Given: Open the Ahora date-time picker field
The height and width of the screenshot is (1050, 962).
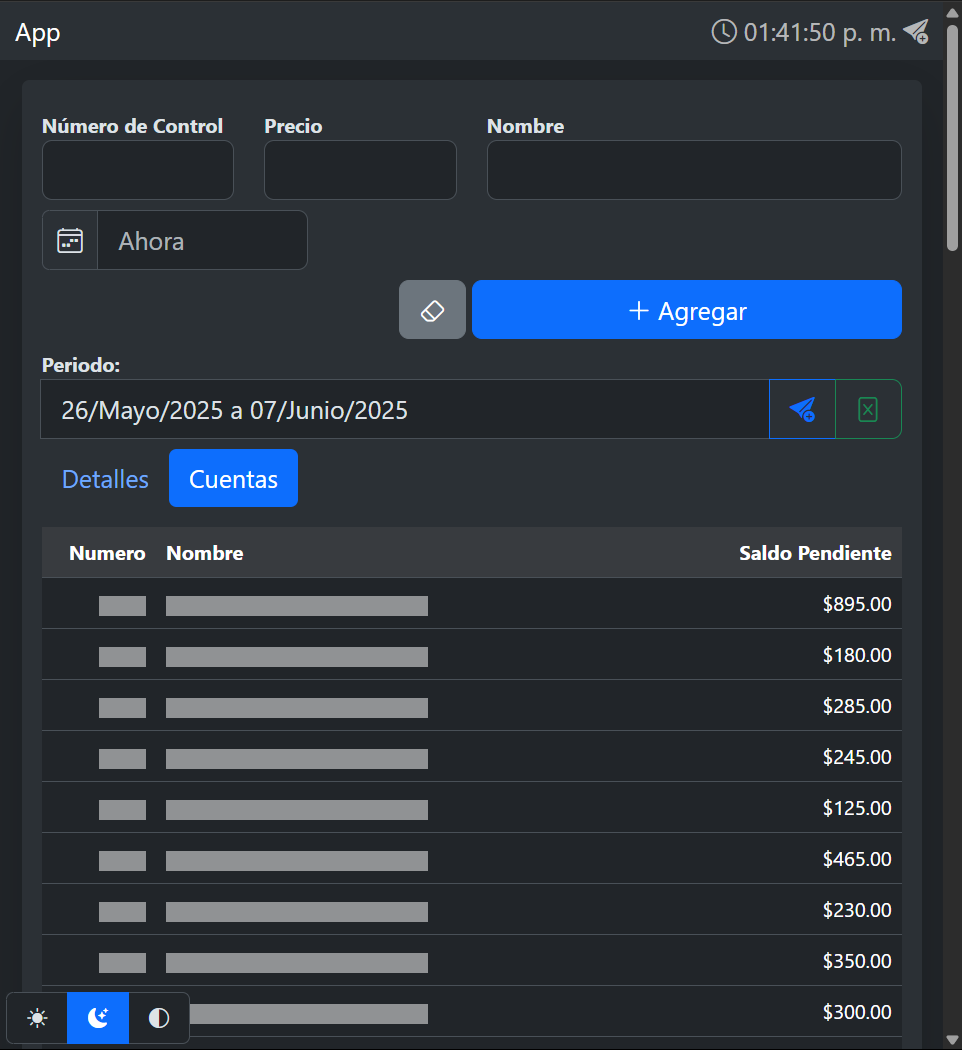Looking at the screenshot, I should pyautogui.click(x=202, y=240).
